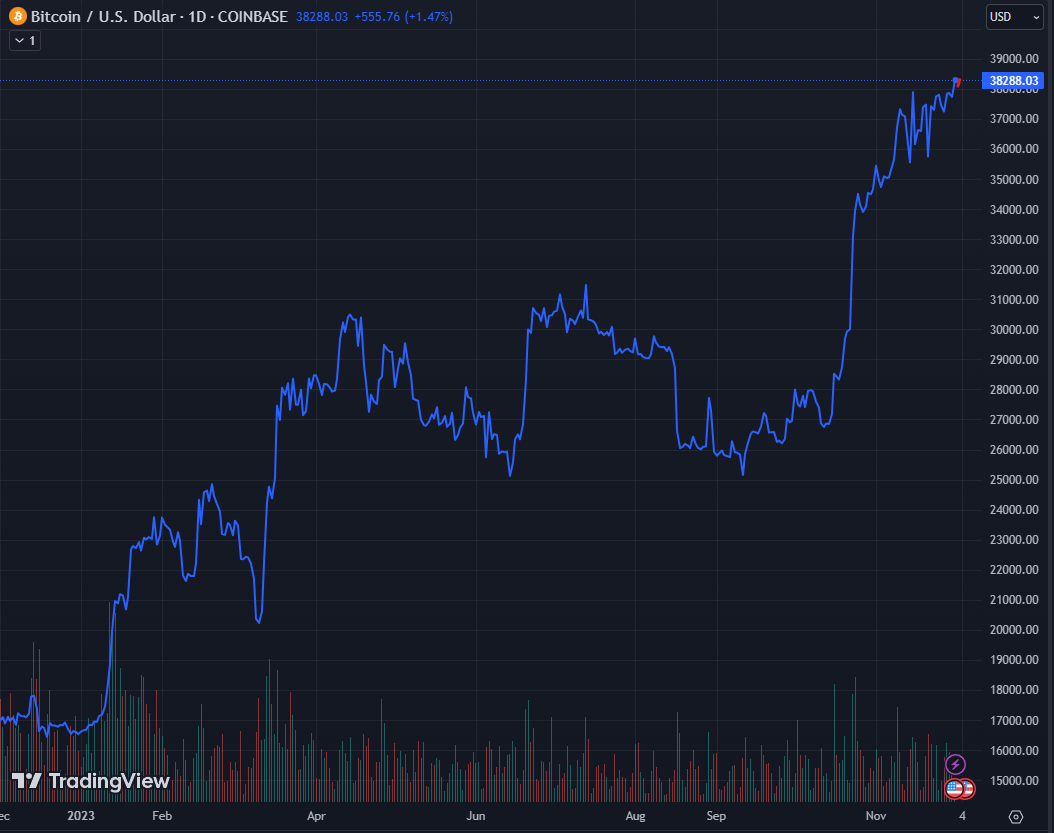Image resolution: width=1054 pixels, height=833 pixels.
Task: Open the TradingView logo link
Action: 91,781
